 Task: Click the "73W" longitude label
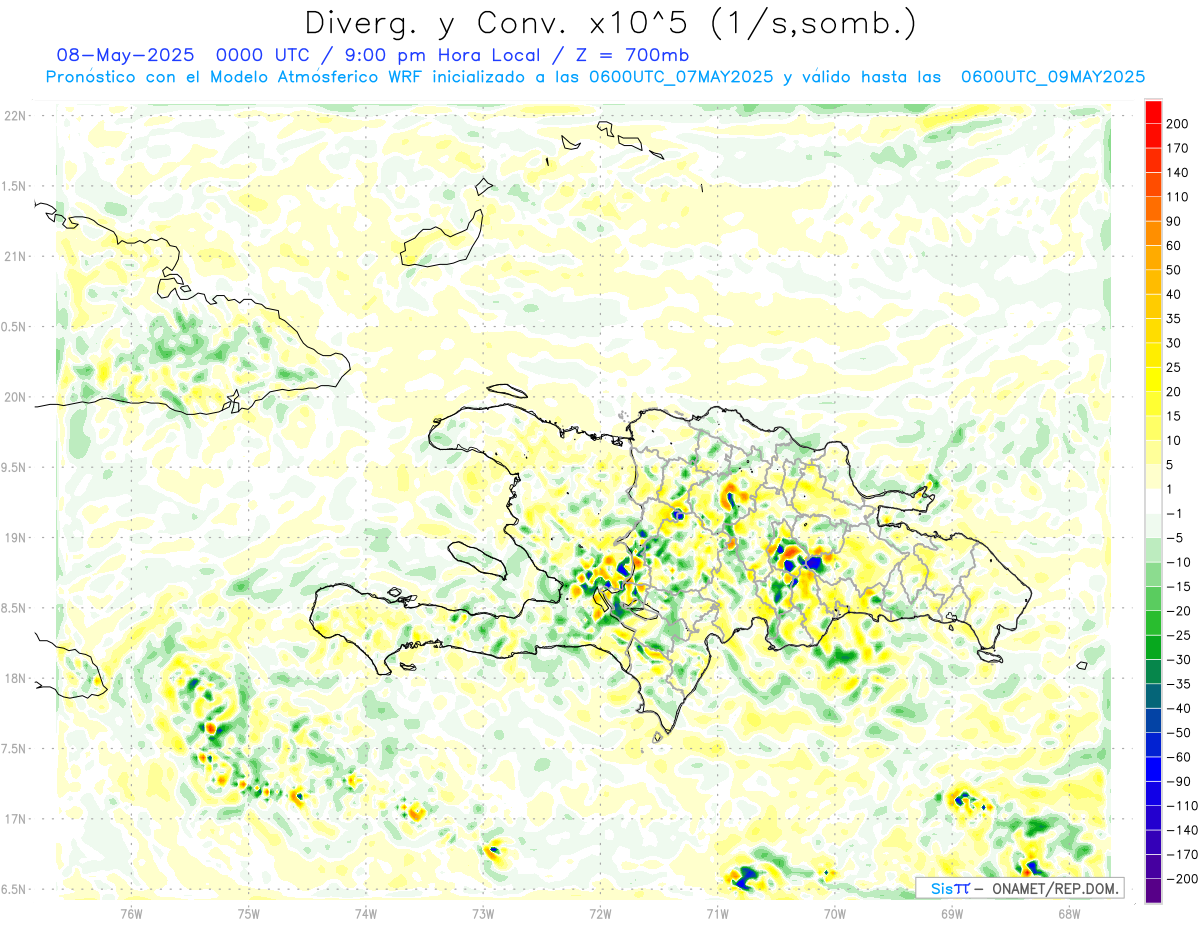(483, 913)
